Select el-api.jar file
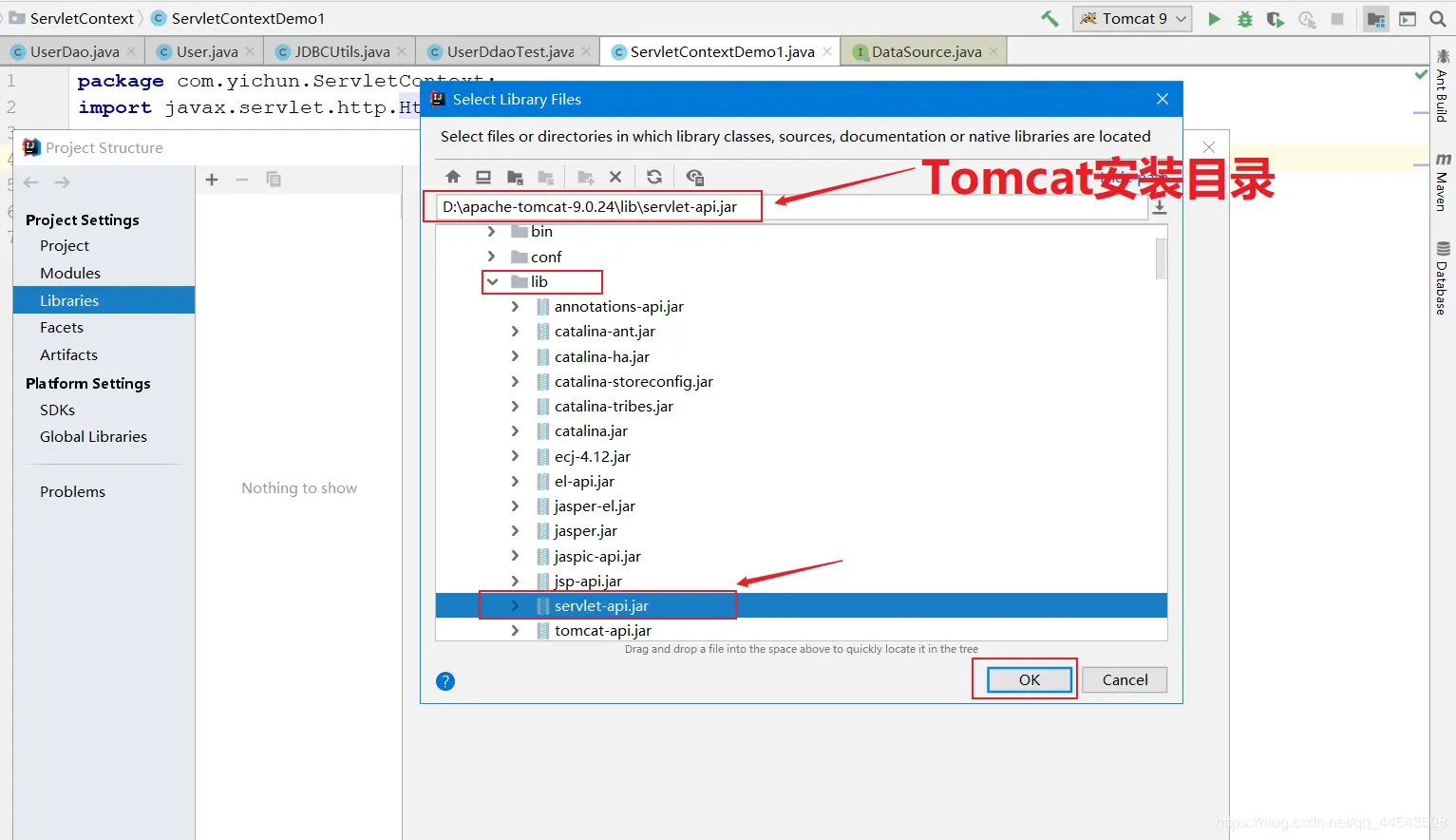Screen dimensions: 1456x840 pos(584,481)
